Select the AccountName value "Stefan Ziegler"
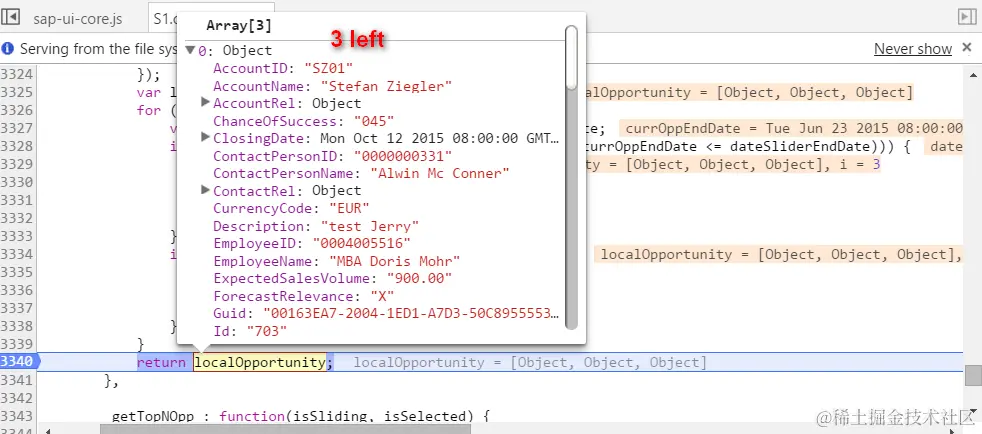Screen dimensions: 982x434 point(386,86)
